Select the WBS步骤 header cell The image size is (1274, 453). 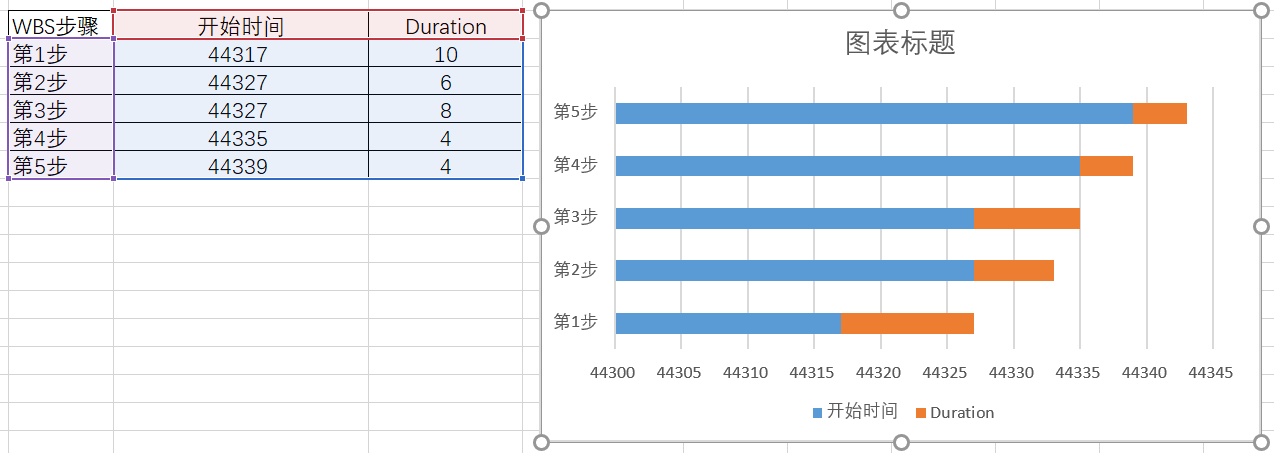[x=61, y=25]
